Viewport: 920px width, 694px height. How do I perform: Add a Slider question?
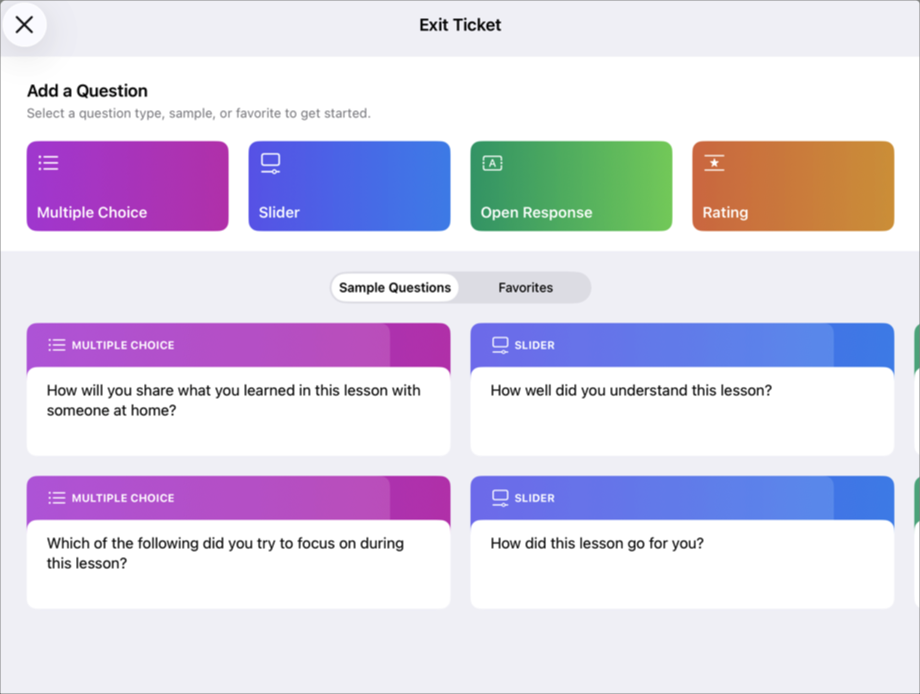pos(349,186)
